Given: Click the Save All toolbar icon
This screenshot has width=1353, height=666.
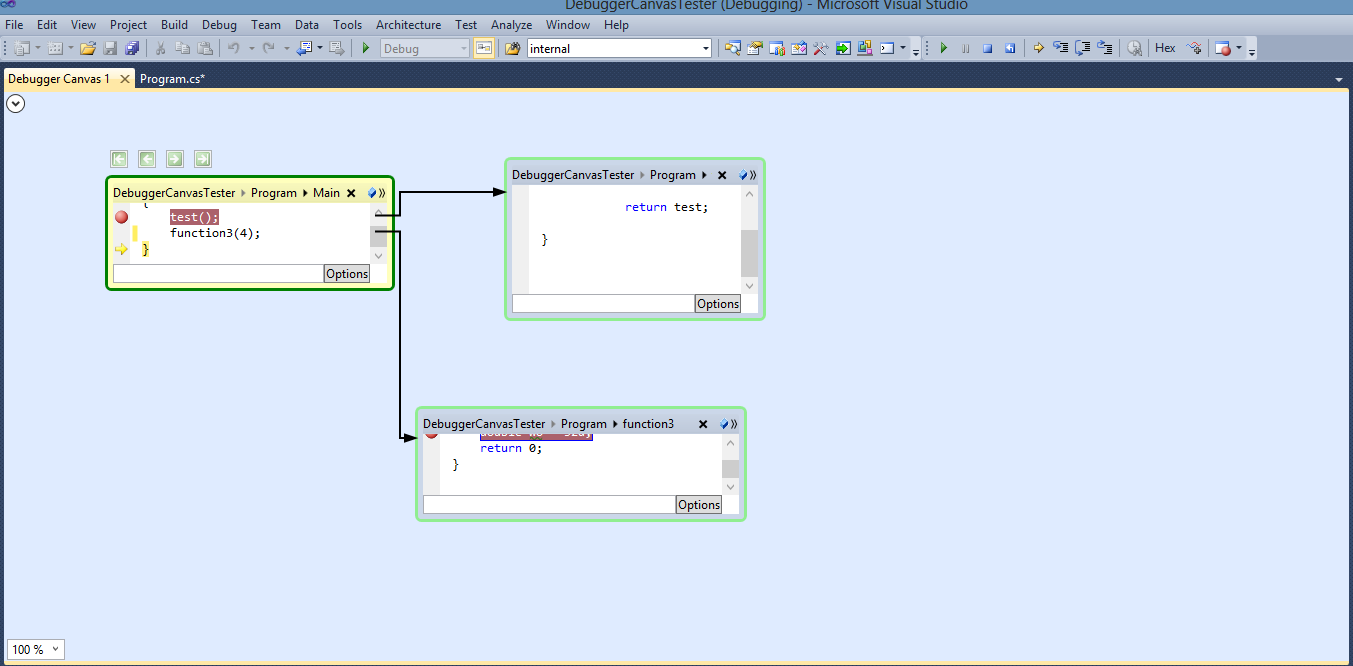Looking at the screenshot, I should 132,48.
